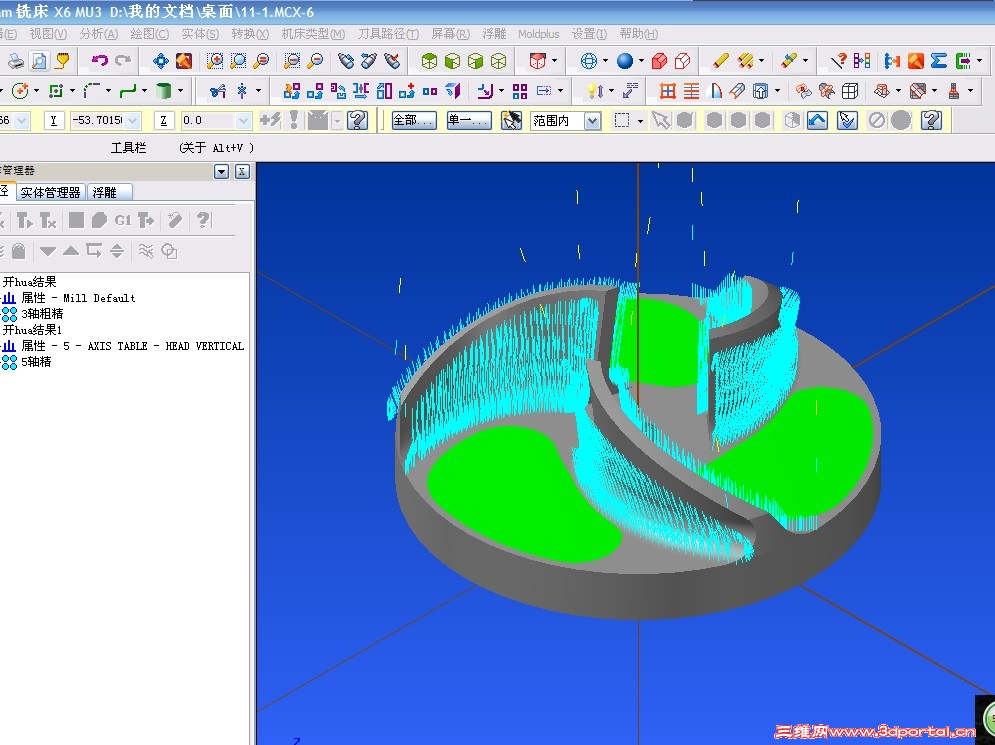Viewport: 995px width, 745px height.
Task: Click the G1 post icon in manager toolbar
Action: coord(122,220)
